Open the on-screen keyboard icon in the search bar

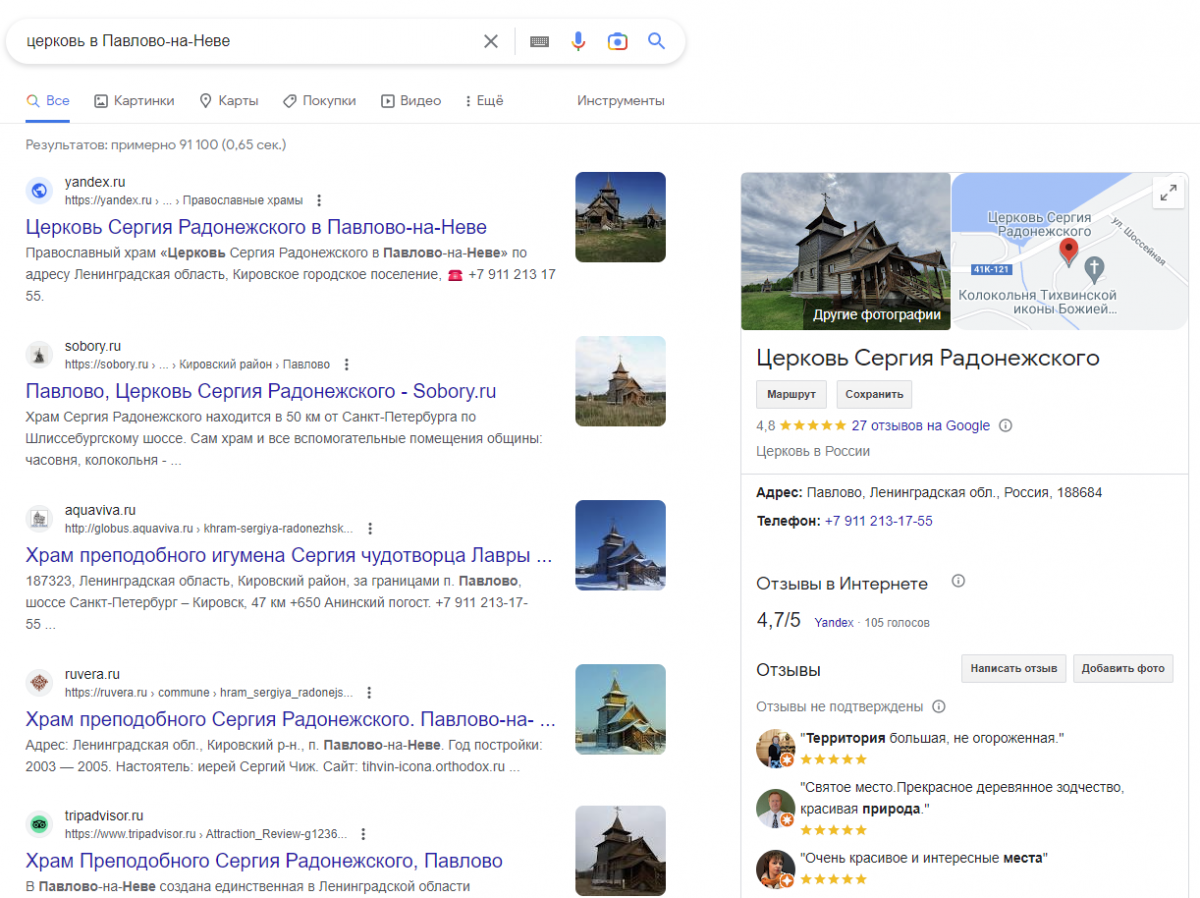(x=540, y=41)
